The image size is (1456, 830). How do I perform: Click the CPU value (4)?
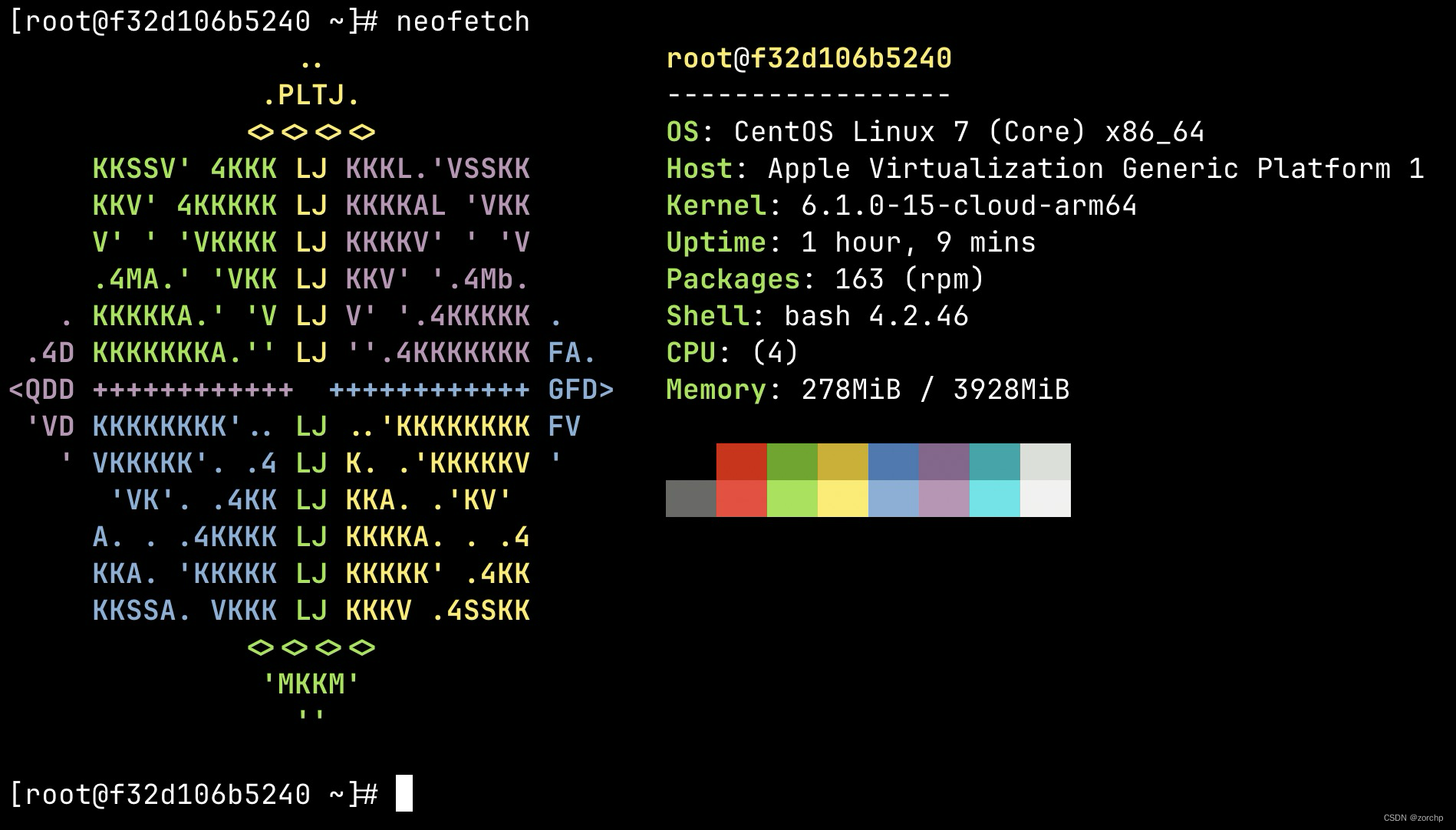[x=775, y=353]
